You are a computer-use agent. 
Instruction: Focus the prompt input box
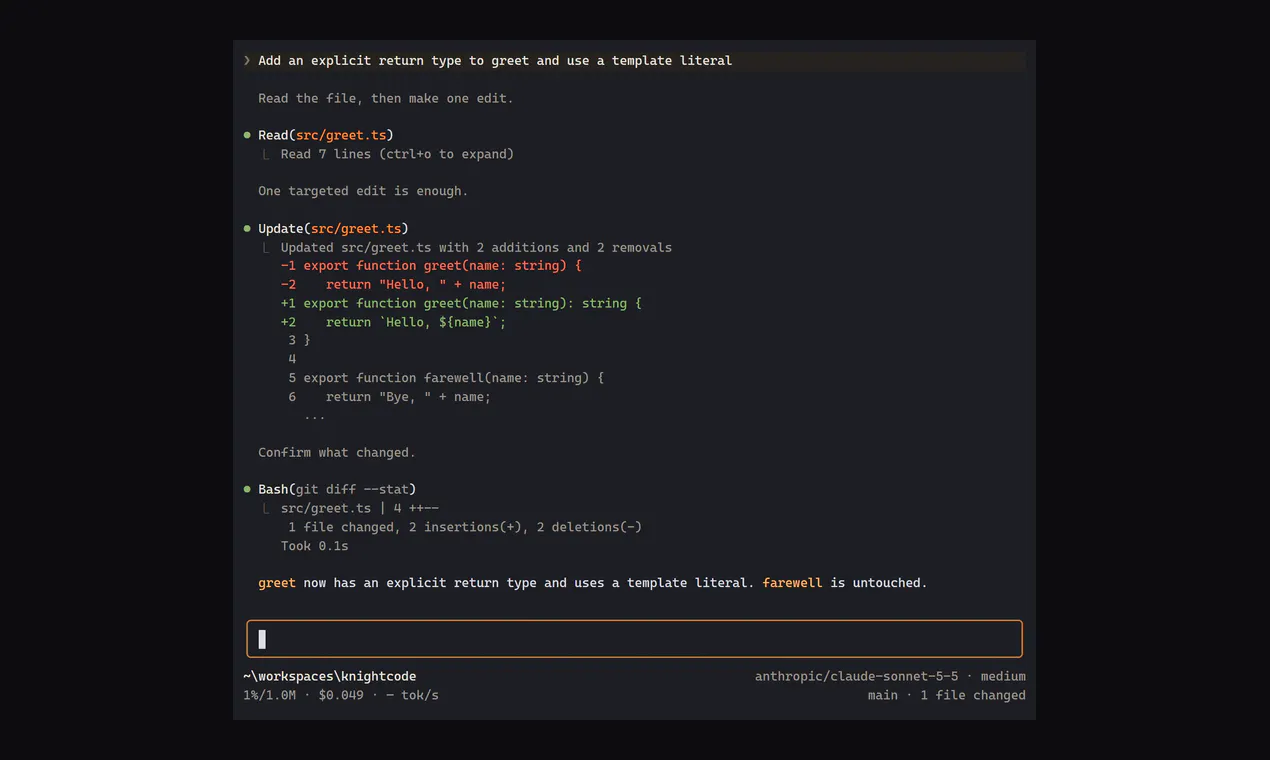tap(634, 639)
